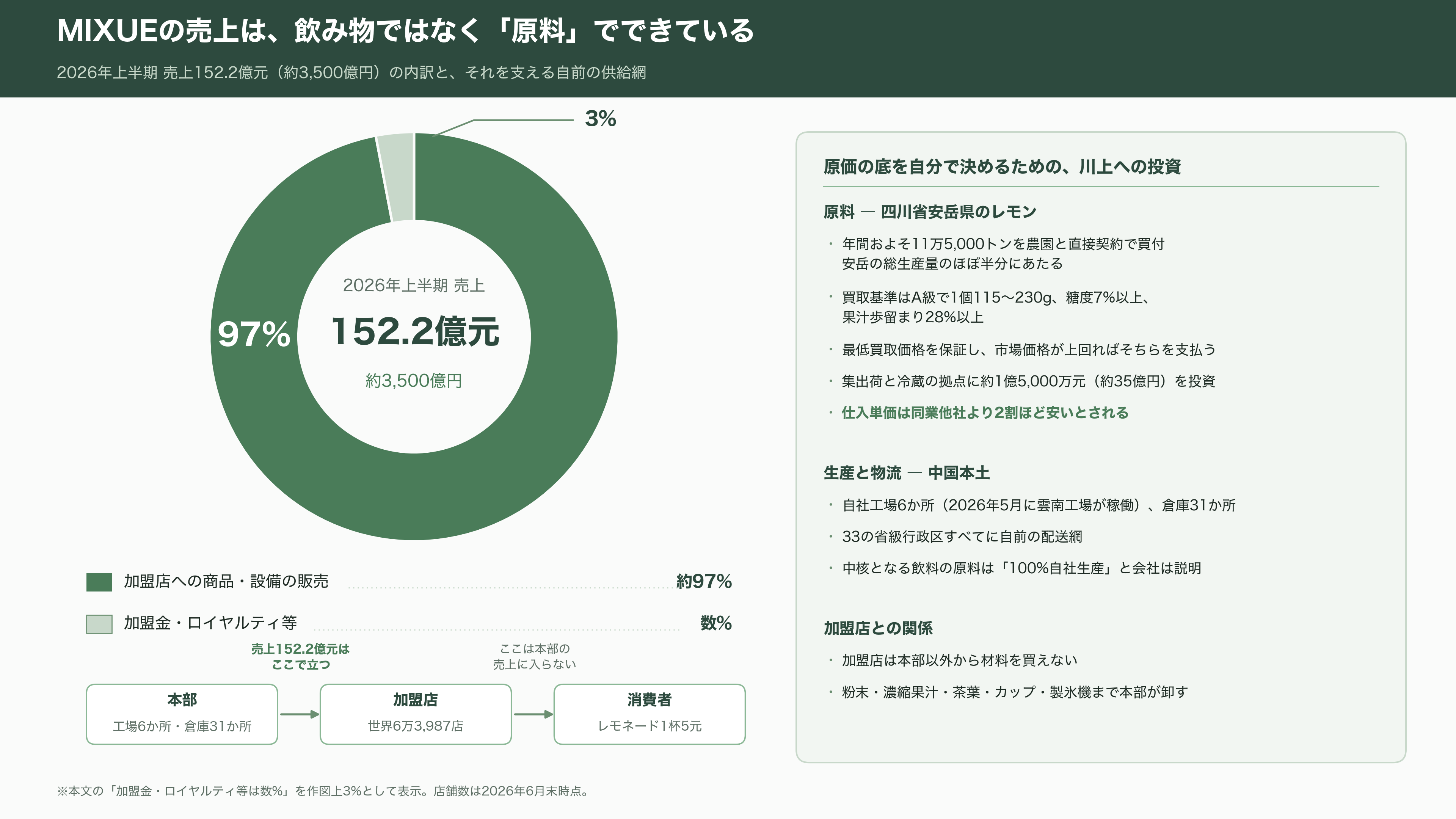The image size is (1456, 819).
Task: Click the large 152.2億元 figure
Action: (x=416, y=331)
